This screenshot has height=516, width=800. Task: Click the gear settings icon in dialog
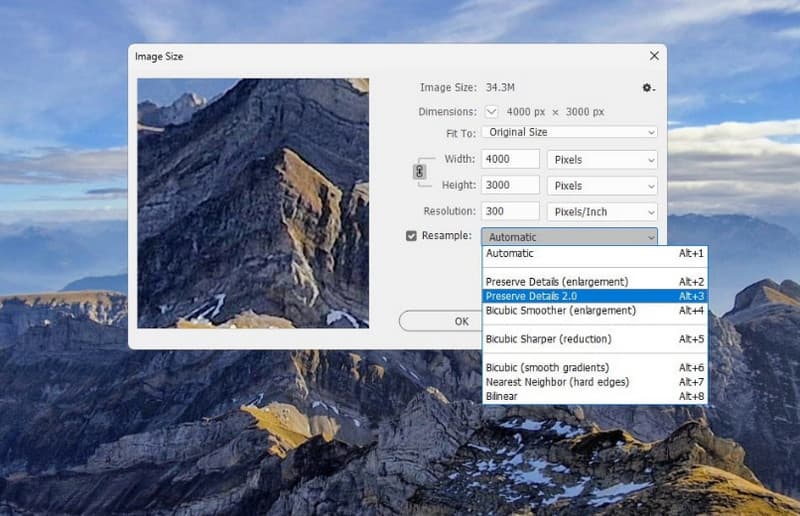pos(648,88)
